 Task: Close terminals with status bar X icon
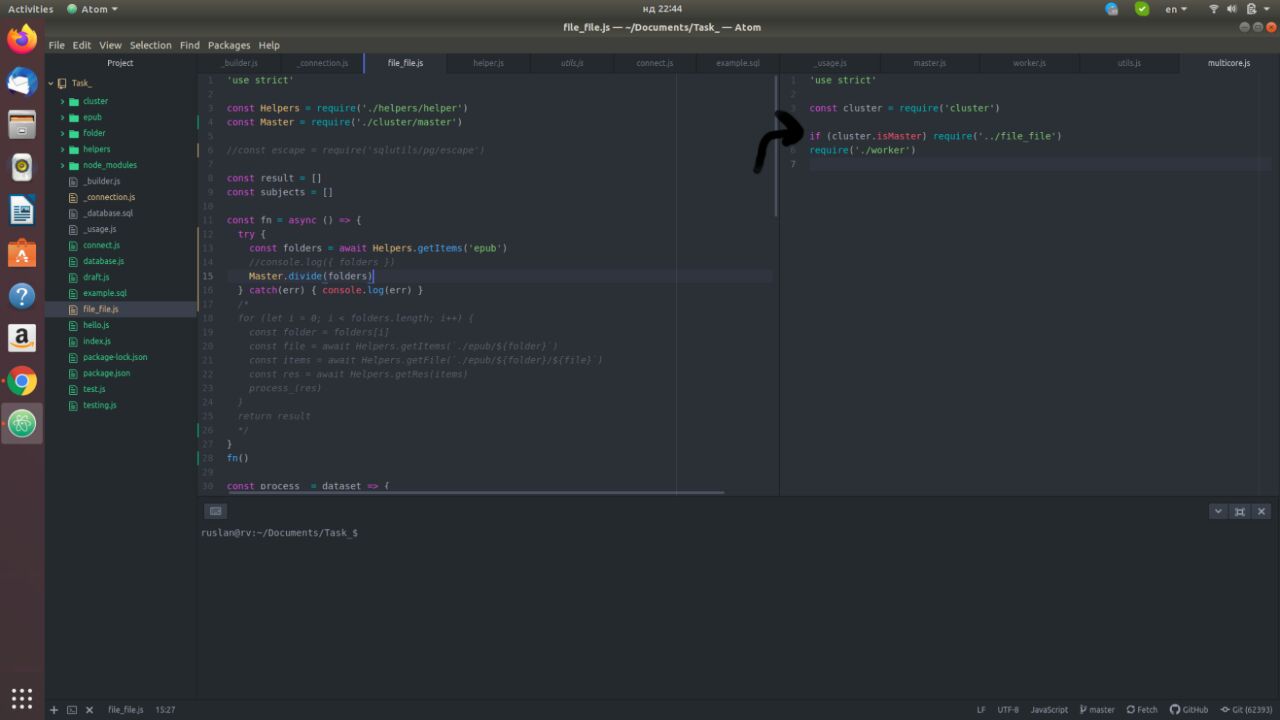point(89,709)
